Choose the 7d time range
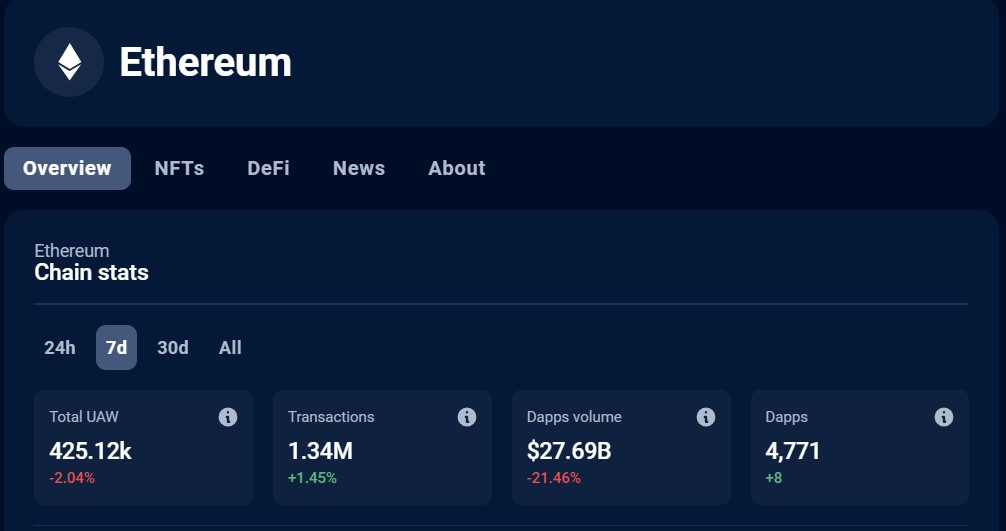 116,348
